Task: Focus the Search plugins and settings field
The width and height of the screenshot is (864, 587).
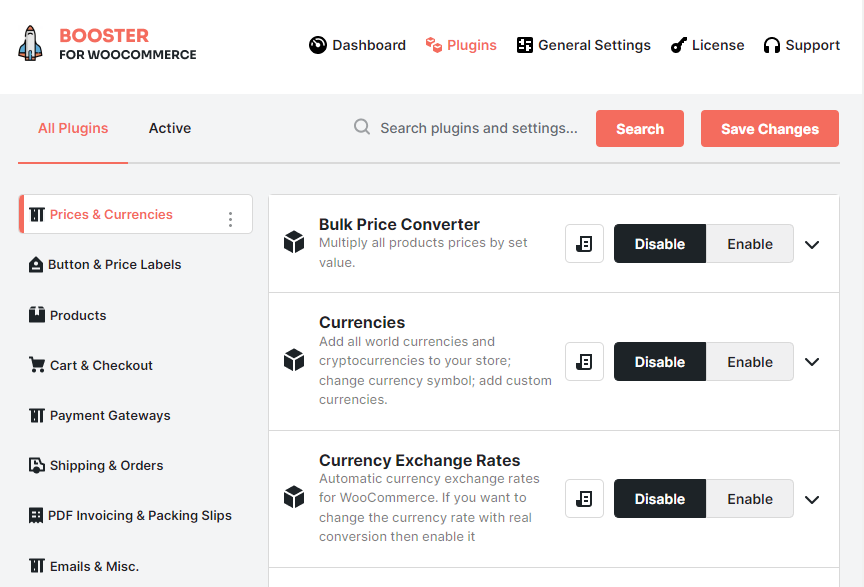Action: 478,128
